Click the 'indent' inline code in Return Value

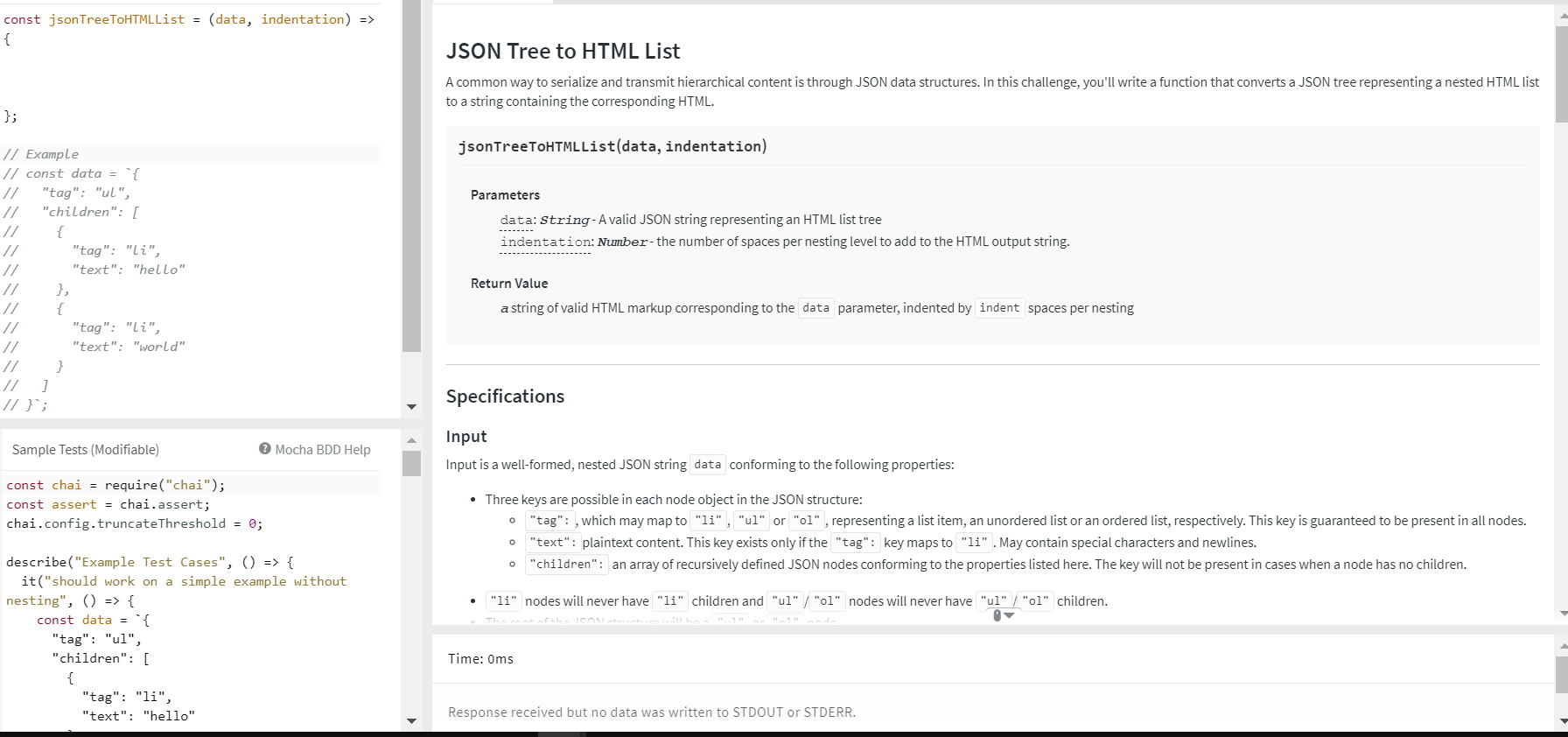pyautogui.click(x=999, y=308)
